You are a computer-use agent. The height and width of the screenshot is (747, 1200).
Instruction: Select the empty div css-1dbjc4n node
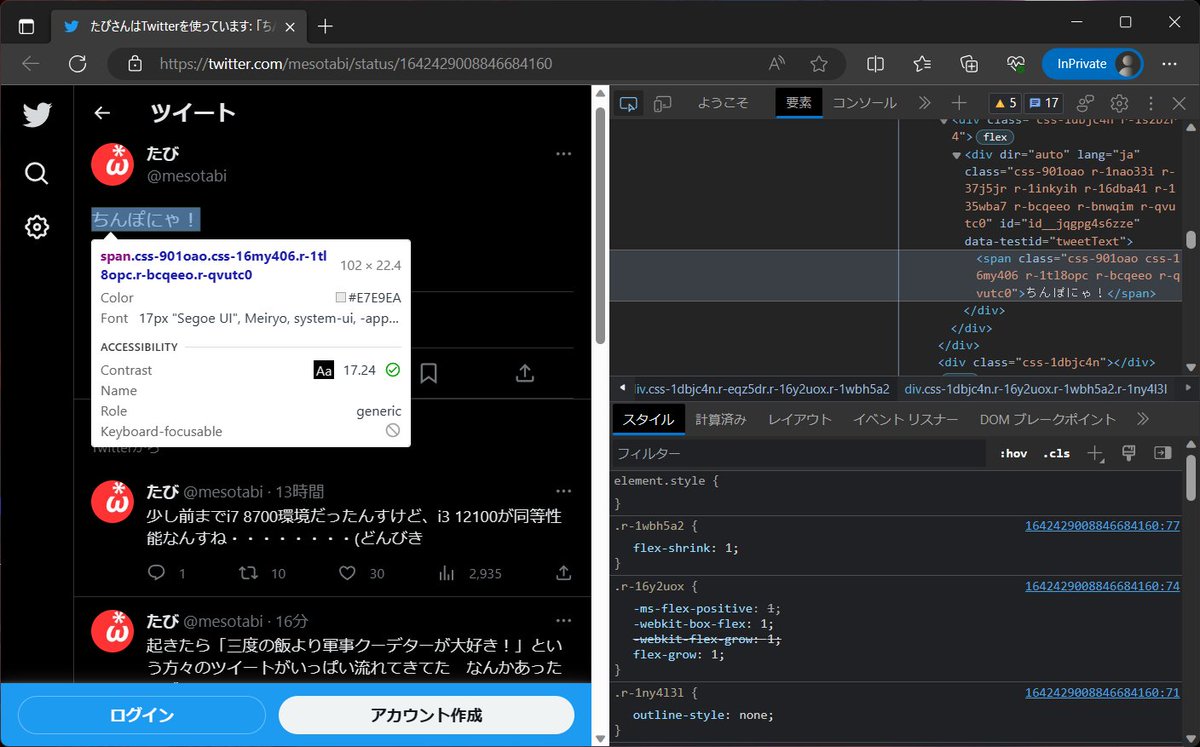[x=1046, y=363]
